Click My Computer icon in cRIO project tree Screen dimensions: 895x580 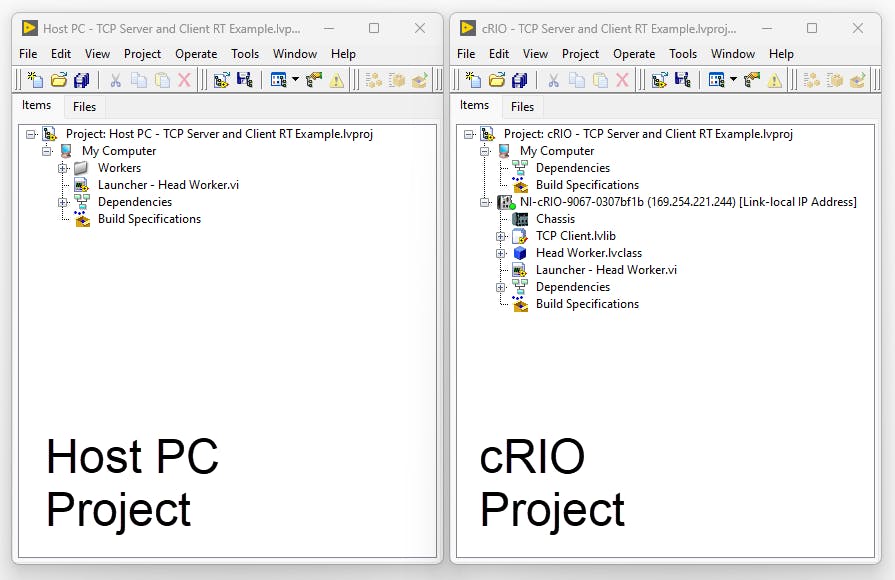tap(504, 151)
